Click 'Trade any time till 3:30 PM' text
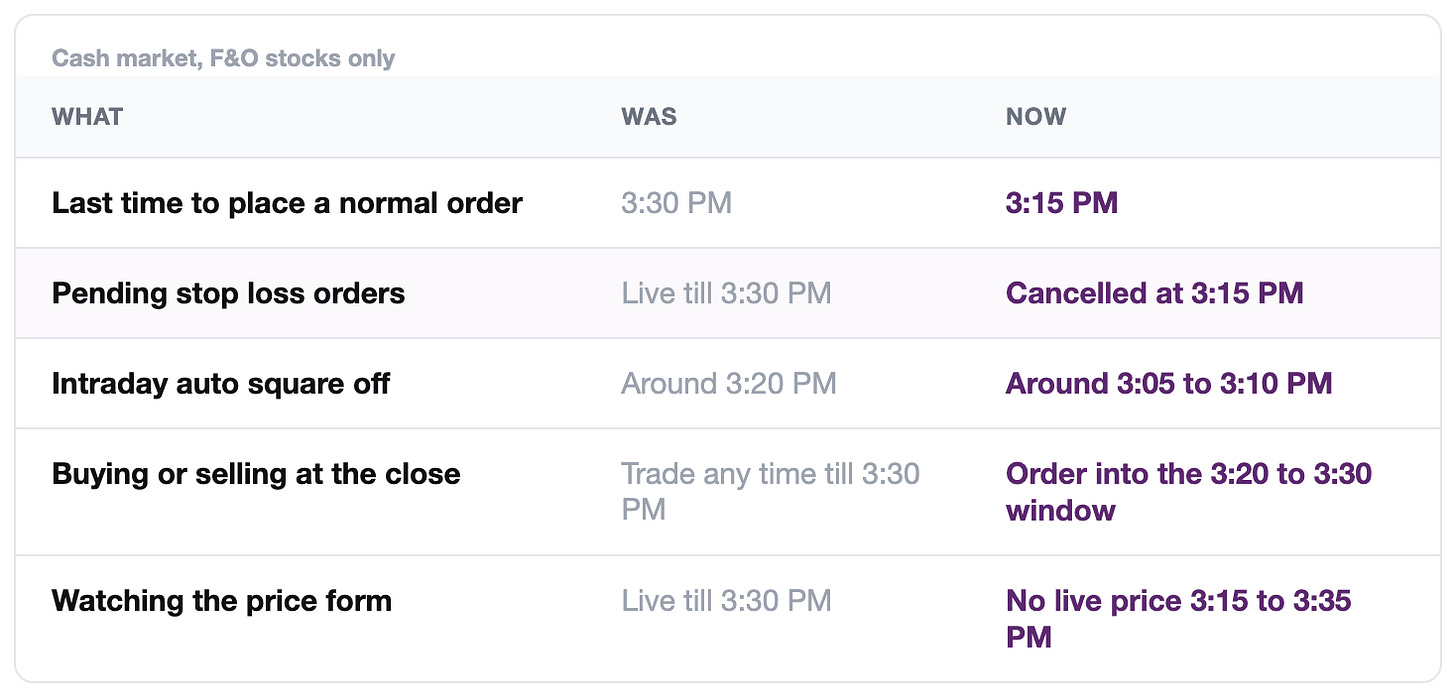 (771, 491)
